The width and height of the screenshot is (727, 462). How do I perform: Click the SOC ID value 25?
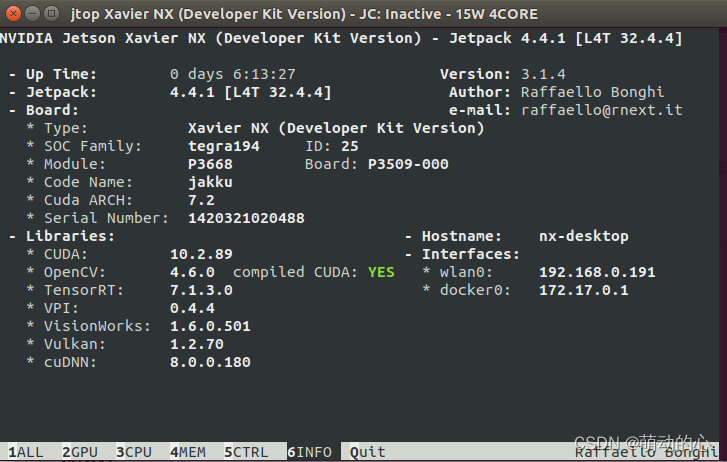click(x=350, y=146)
